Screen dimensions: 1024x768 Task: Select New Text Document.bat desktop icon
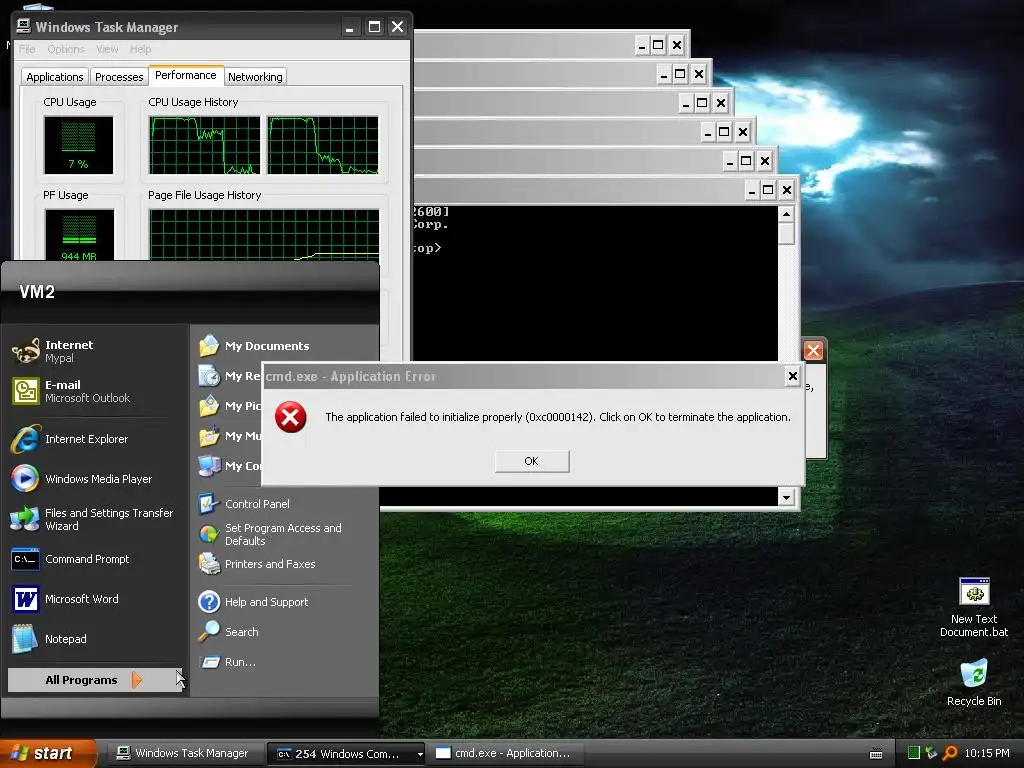pyautogui.click(x=974, y=607)
